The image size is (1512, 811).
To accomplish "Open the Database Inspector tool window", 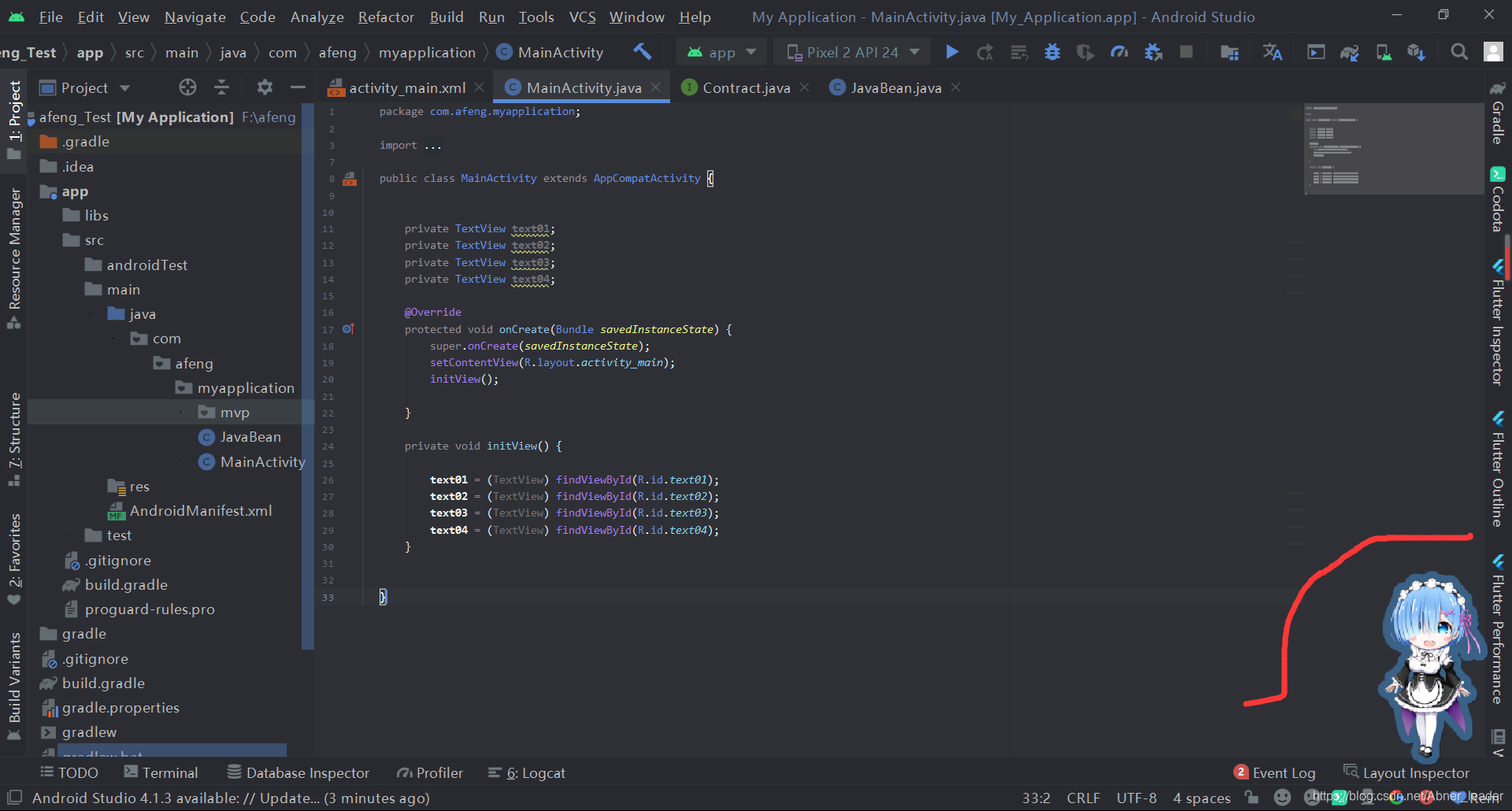I will 298,772.
